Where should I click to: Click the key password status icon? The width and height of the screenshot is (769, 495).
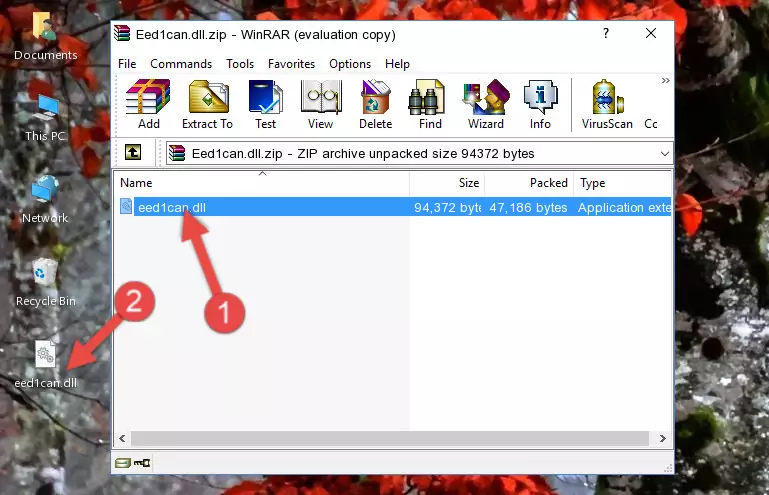point(142,463)
